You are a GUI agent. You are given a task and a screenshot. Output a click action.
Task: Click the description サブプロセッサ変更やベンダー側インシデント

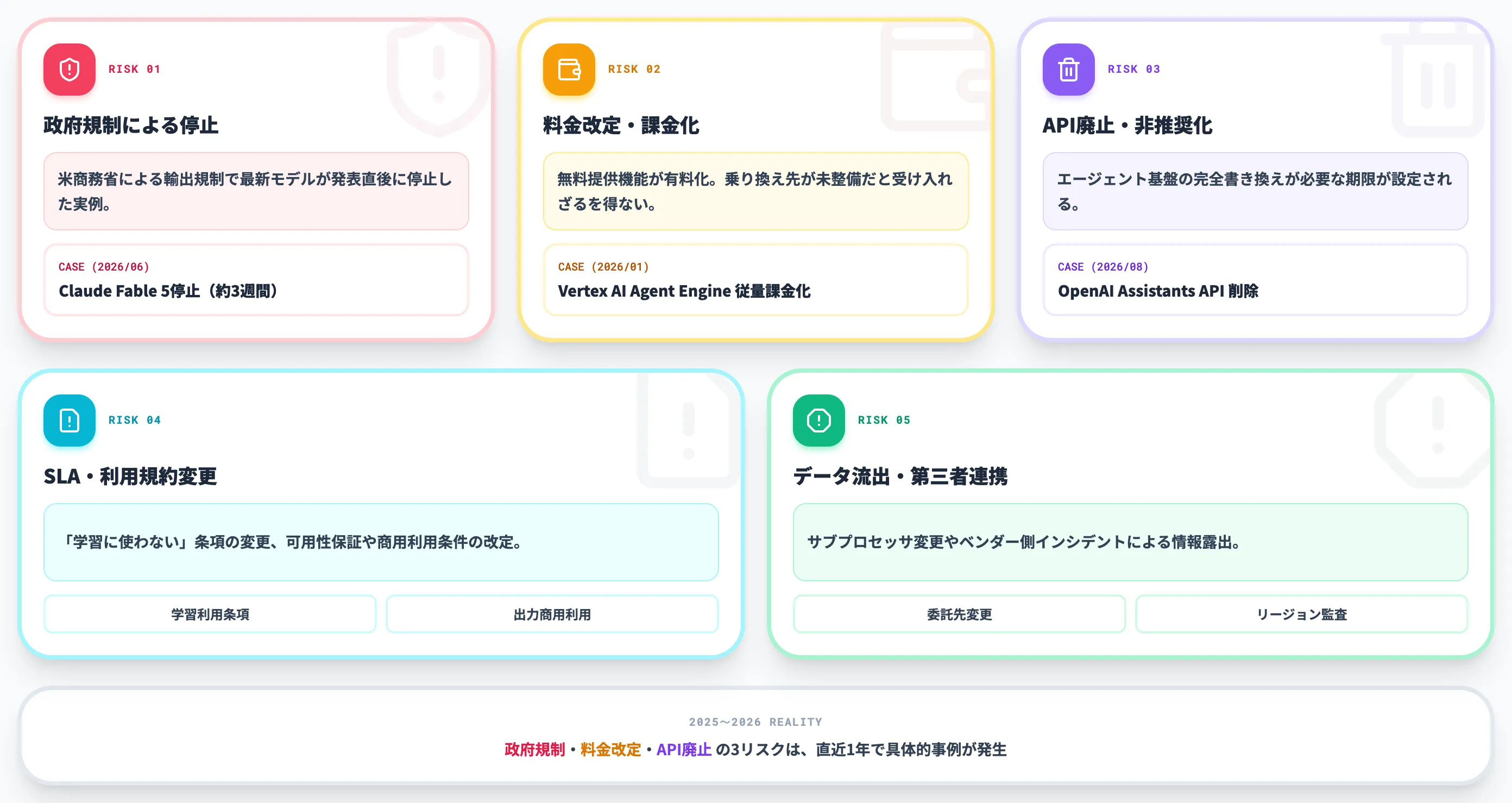coord(1131,542)
